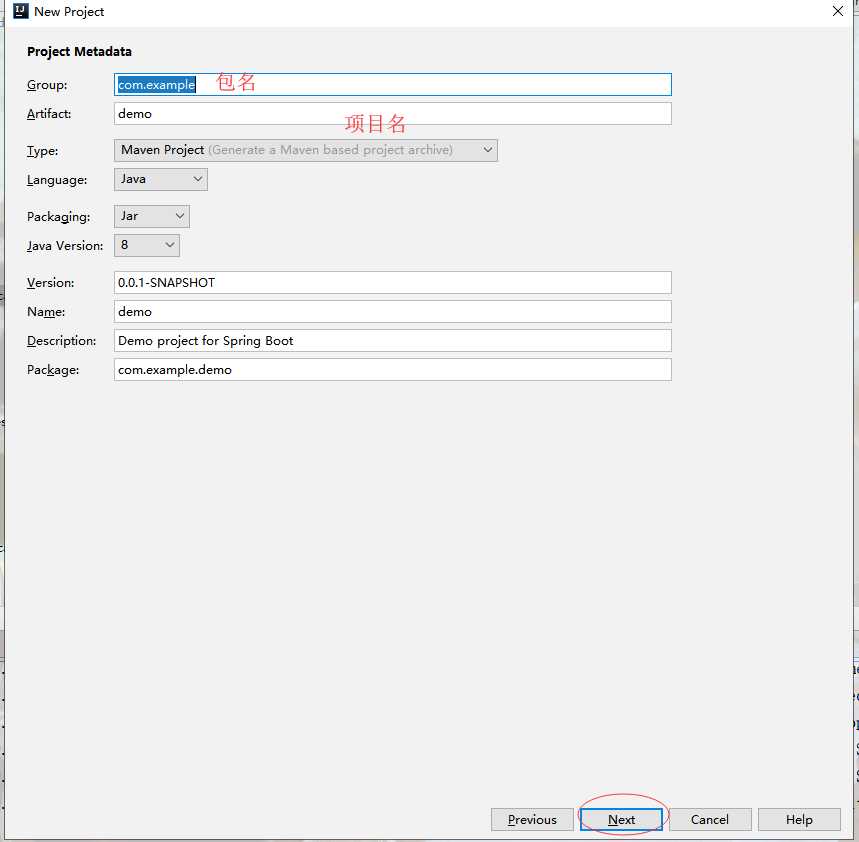Click the Next button
The image size is (859, 842).
621,820
